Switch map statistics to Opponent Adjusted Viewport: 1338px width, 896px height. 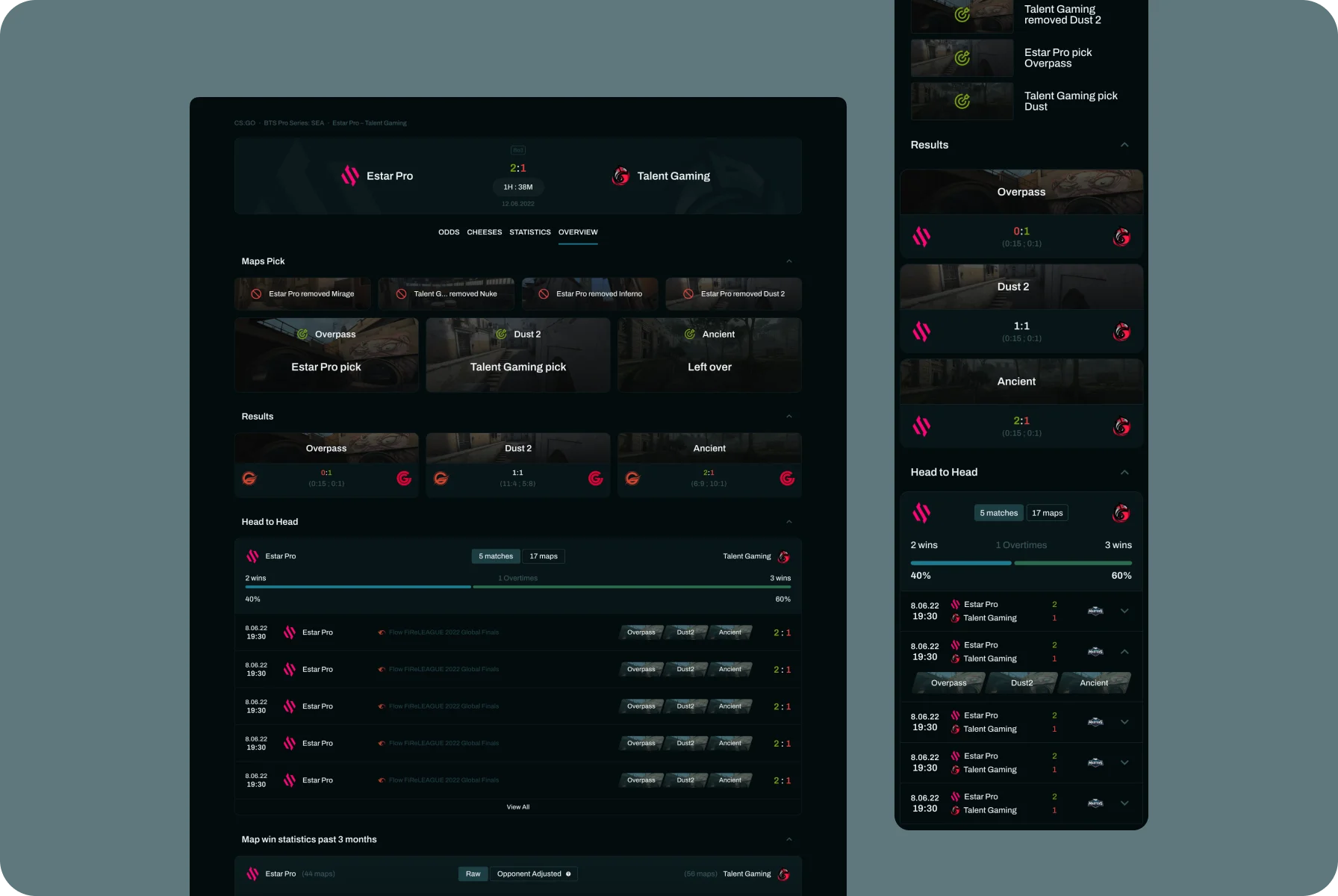coord(534,874)
